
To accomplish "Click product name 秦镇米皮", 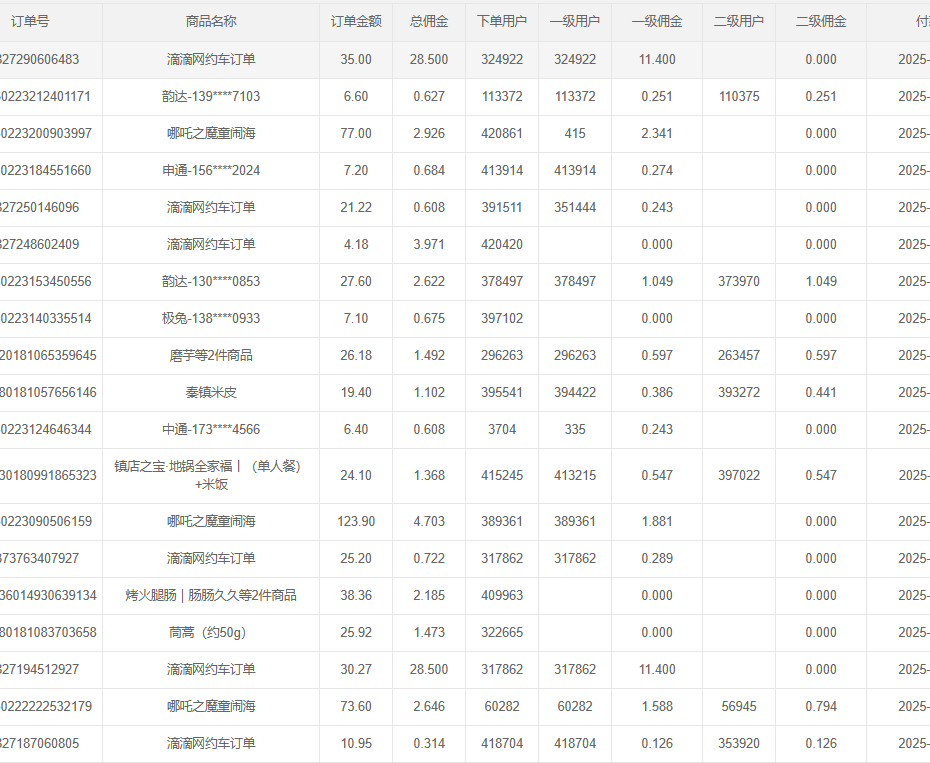I will (x=211, y=393).
